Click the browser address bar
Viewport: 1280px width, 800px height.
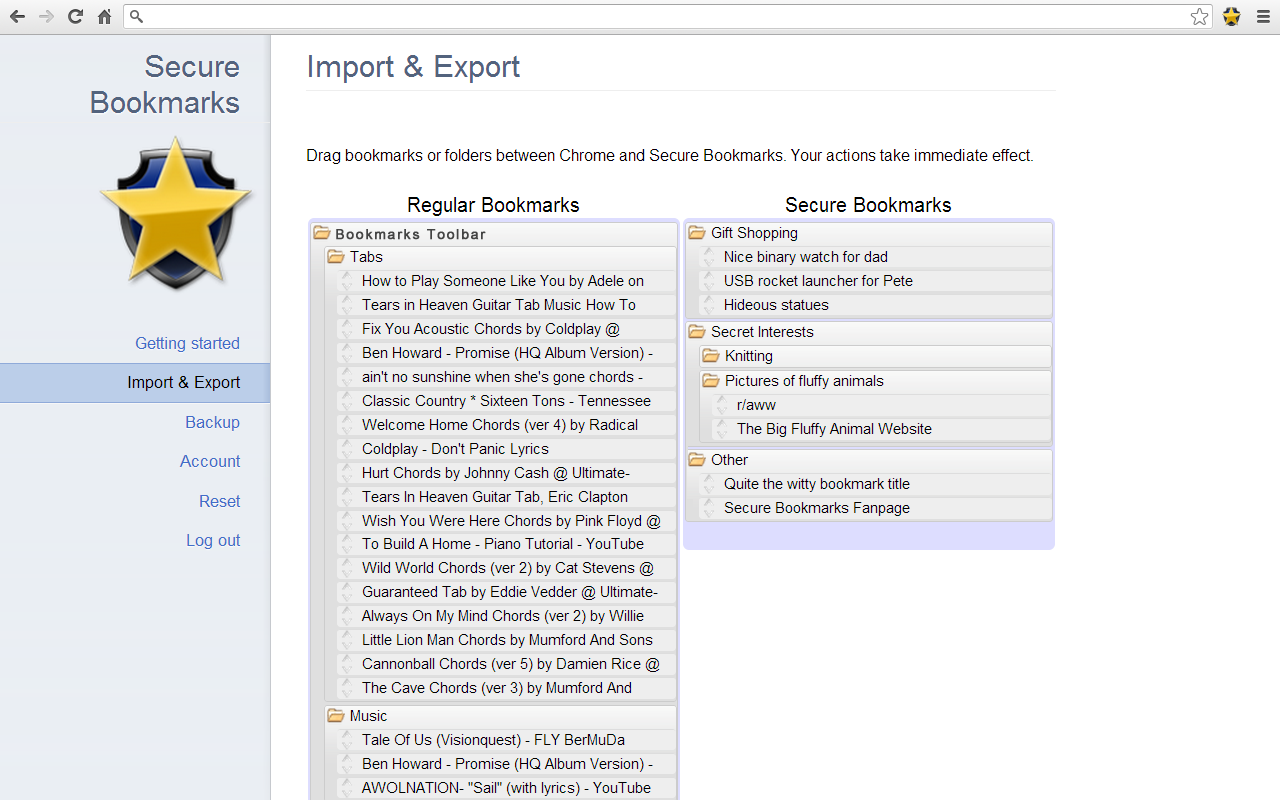[668, 16]
